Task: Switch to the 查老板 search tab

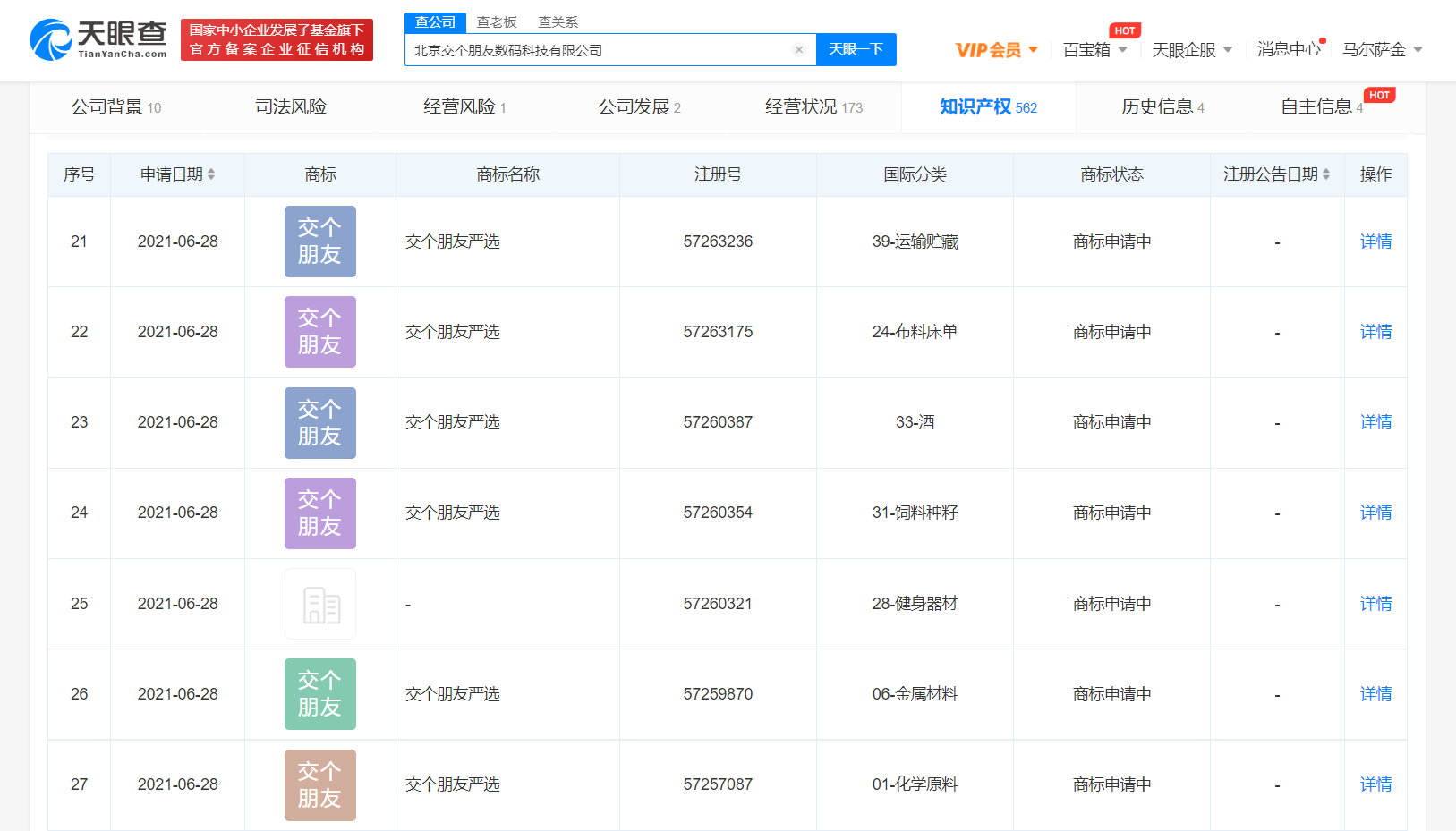Action: click(x=497, y=22)
